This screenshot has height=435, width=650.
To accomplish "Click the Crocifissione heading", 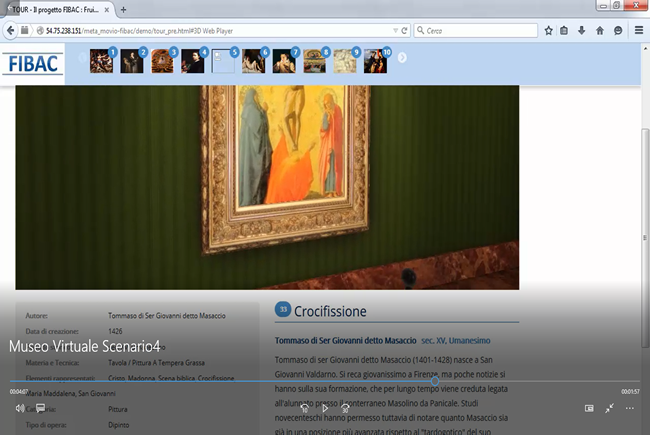I will click(x=330, y=311).
